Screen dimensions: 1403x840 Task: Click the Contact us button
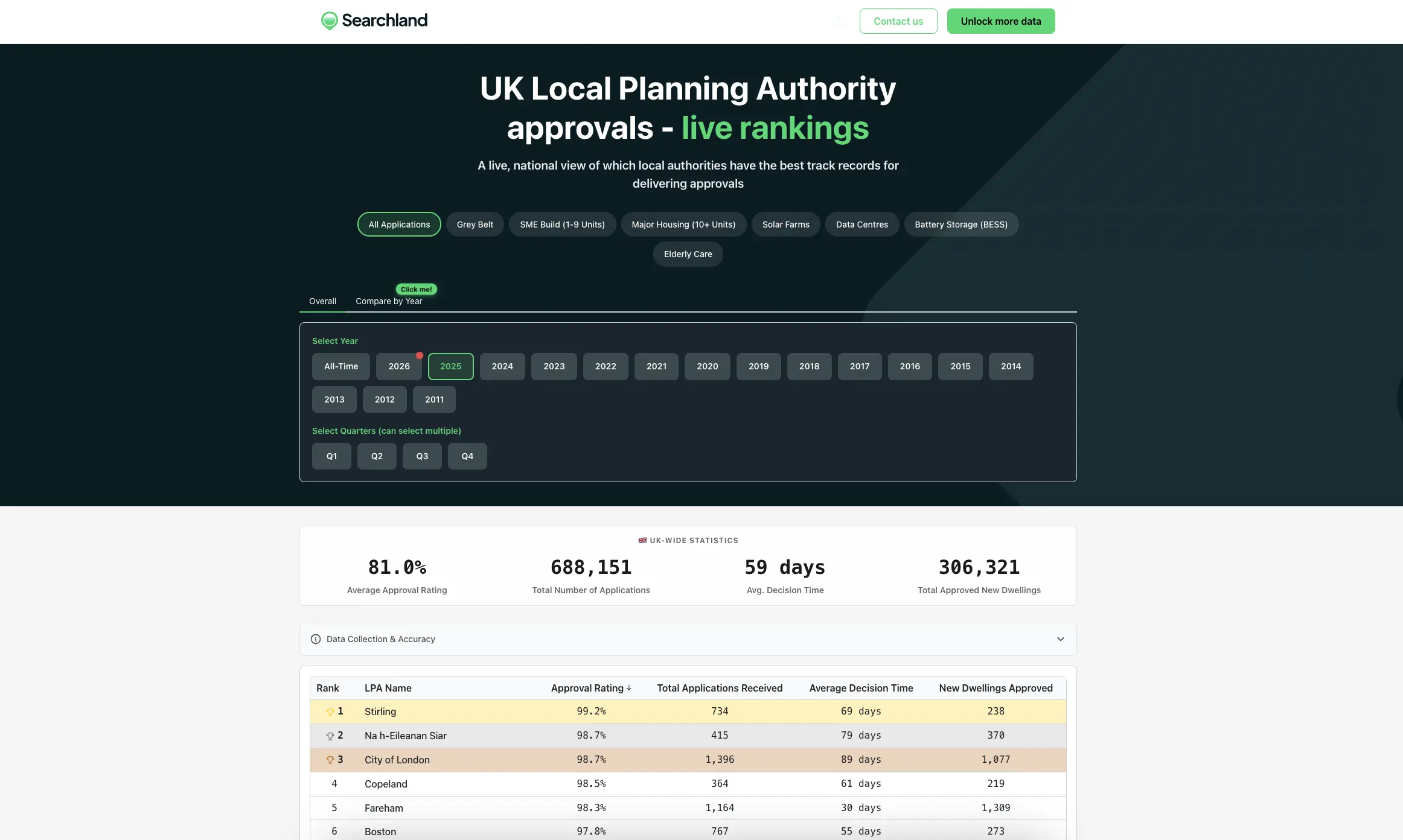coord(898,21)
